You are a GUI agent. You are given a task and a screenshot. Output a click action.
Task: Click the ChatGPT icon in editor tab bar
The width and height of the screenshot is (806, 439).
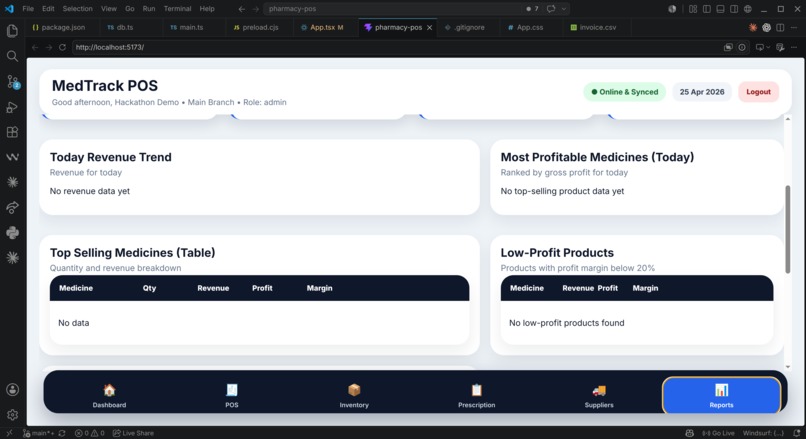click(766, 27)
